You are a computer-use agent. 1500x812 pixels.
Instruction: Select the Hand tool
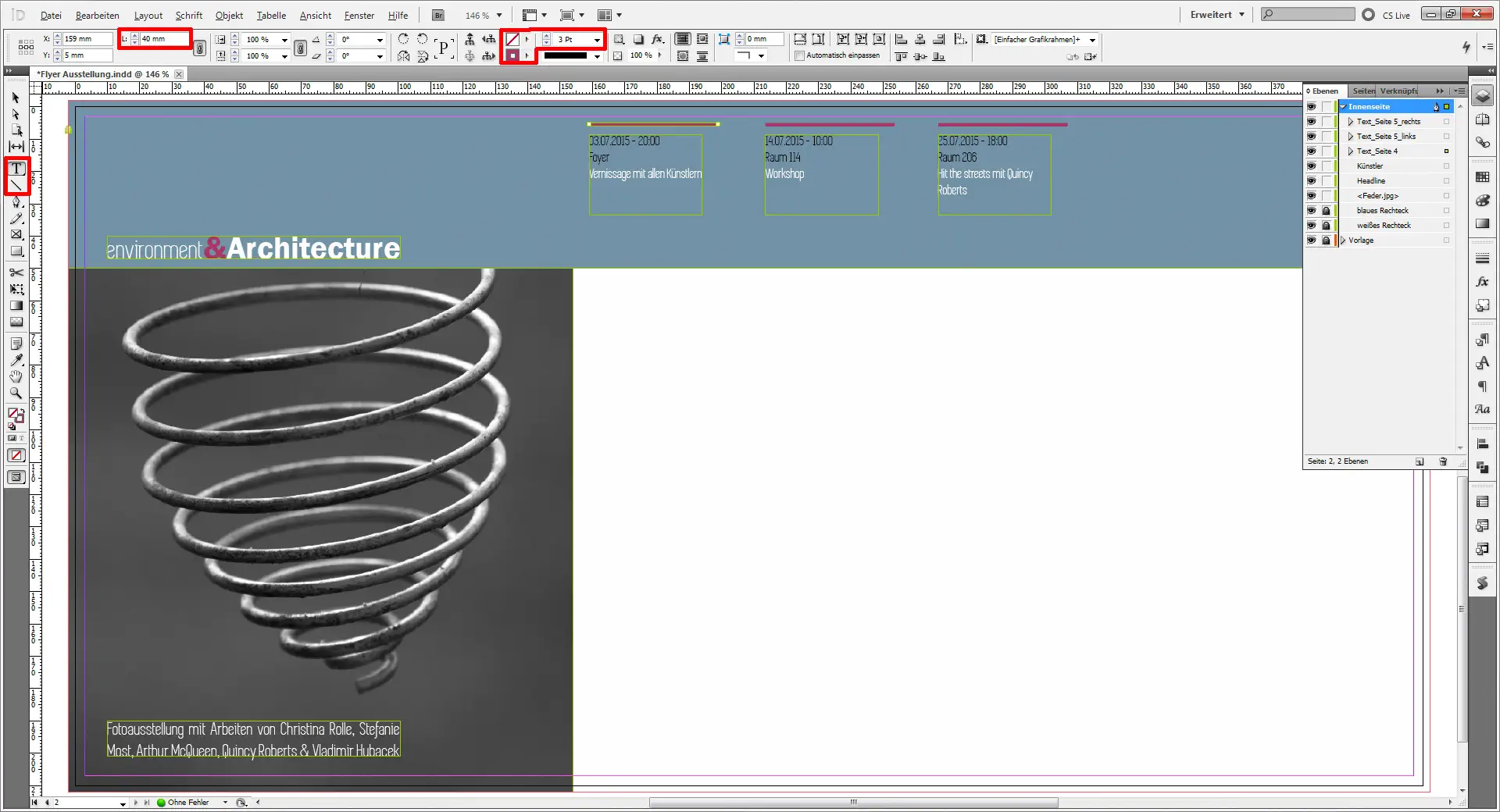tap(16, 376)
